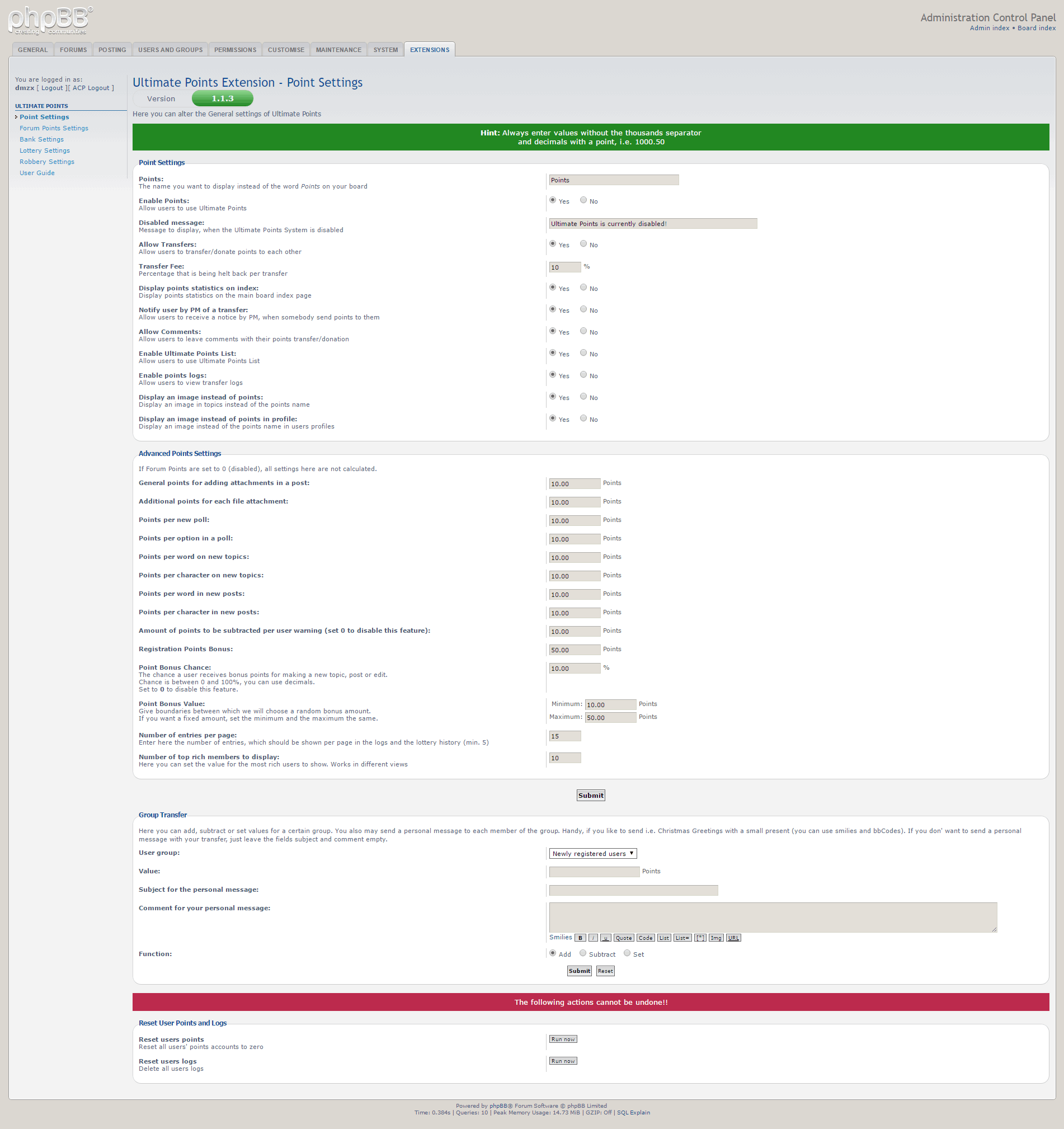Click the phpBB logo

click(50, 21)
